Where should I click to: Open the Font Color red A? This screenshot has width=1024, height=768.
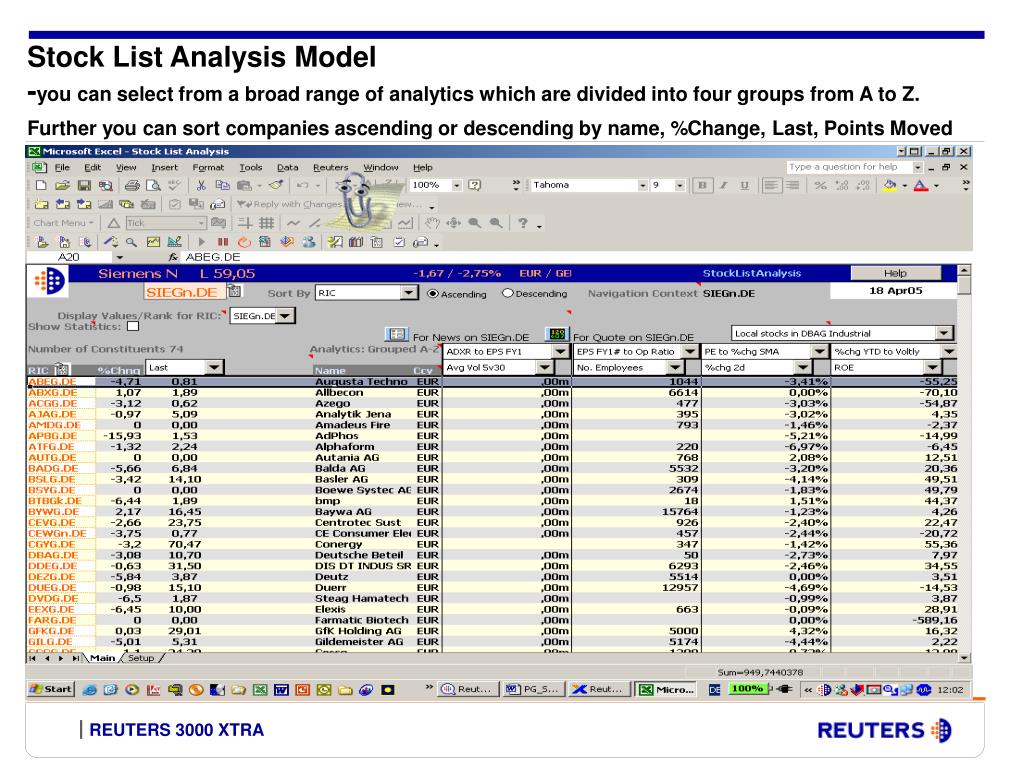pos(921,185)
